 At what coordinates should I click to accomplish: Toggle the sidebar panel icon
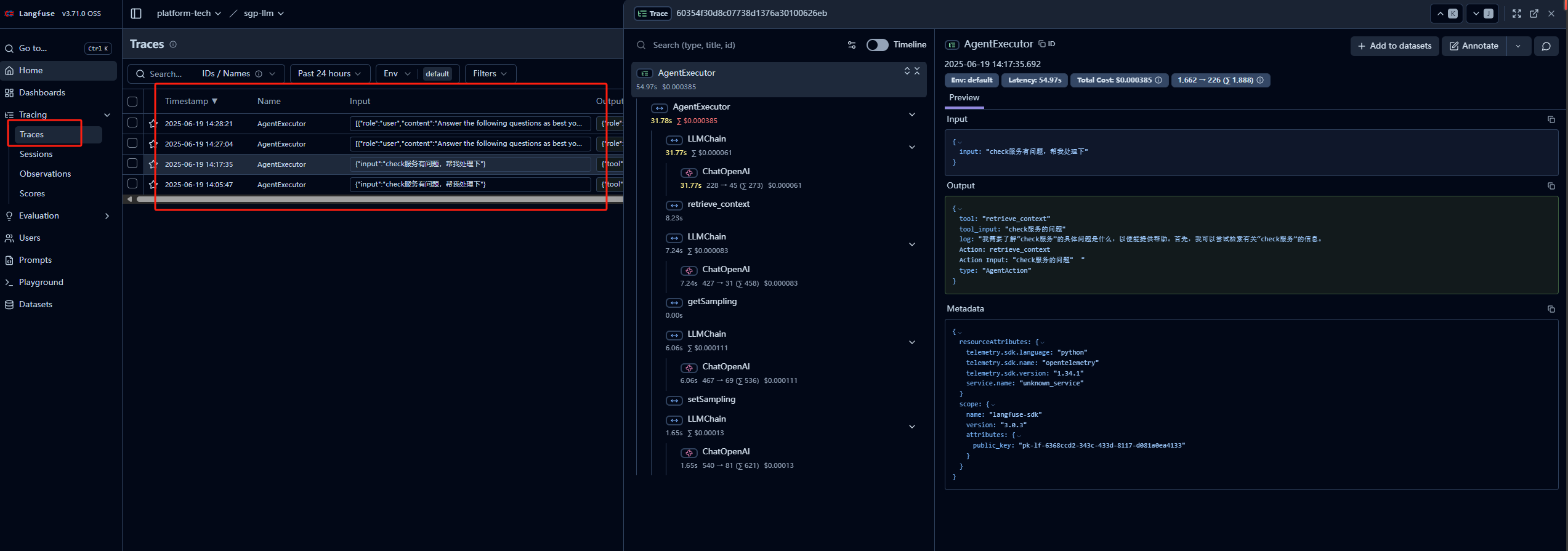click(x=136, y=14)
